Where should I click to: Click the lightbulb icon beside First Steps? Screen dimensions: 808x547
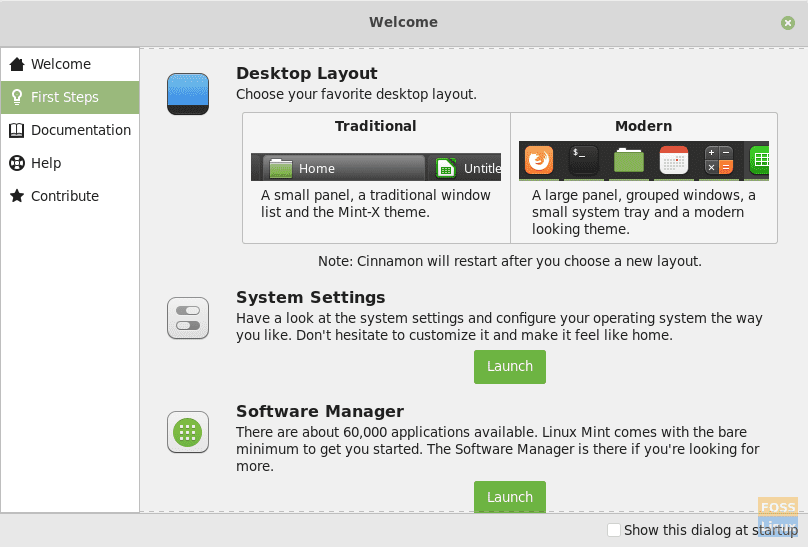[x=17, y=97]
